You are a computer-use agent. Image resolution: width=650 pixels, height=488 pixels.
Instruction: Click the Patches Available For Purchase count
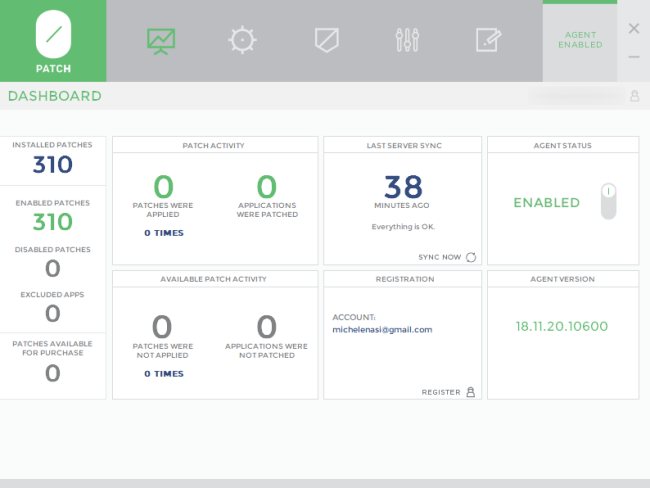point(53,373)
